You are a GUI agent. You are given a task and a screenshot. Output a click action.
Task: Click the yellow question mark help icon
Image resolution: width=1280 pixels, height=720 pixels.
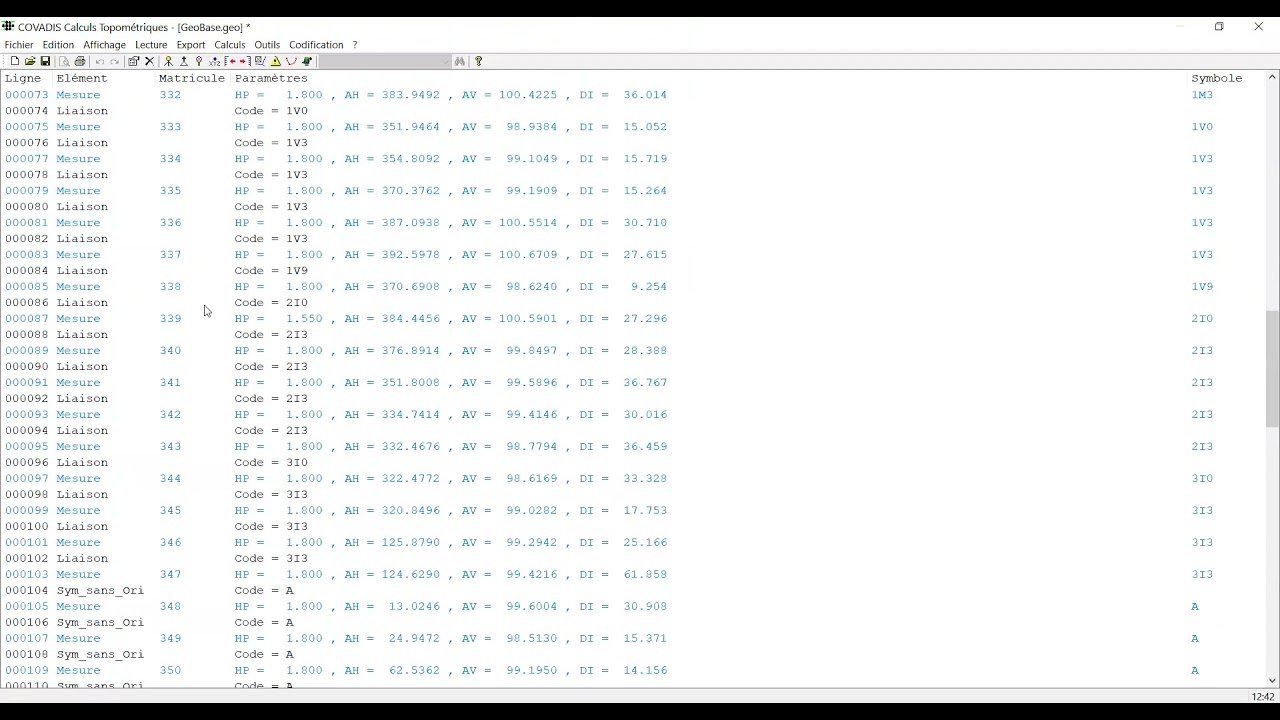coord(479,61)
